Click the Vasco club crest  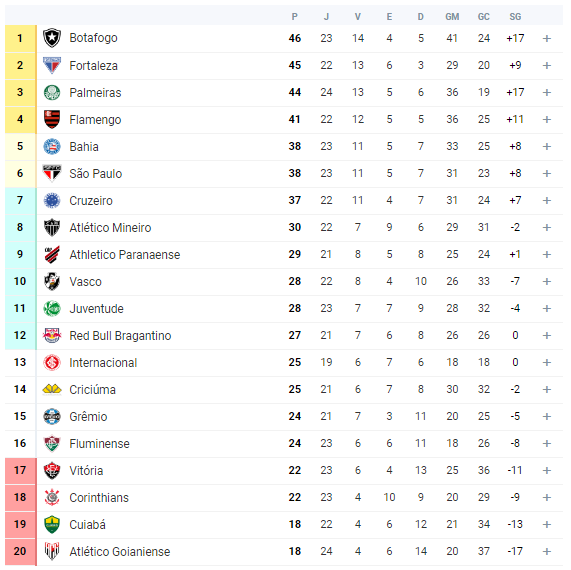pos(52,281)
